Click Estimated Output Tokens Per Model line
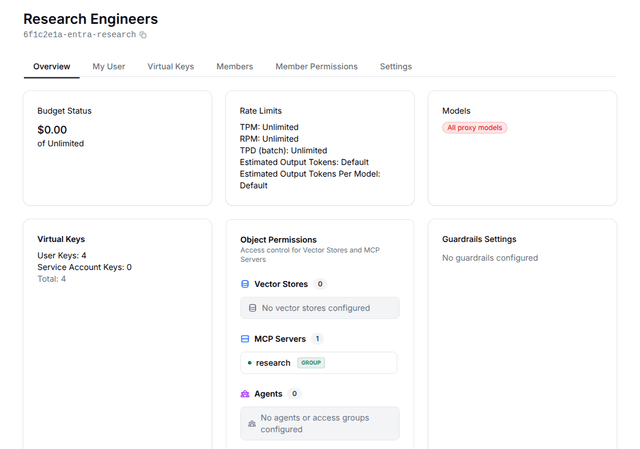 pos(310,180)
